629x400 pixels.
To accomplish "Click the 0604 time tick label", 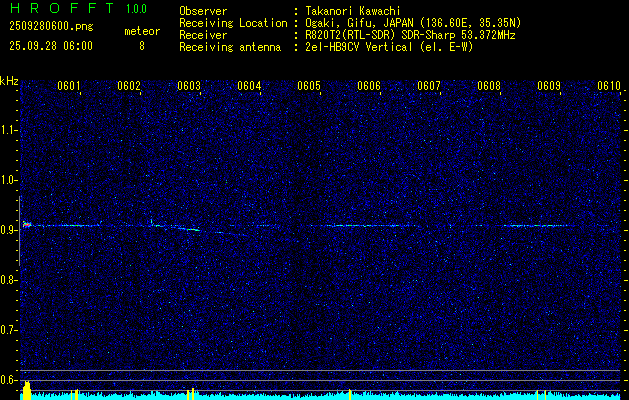I will [249, 86].
